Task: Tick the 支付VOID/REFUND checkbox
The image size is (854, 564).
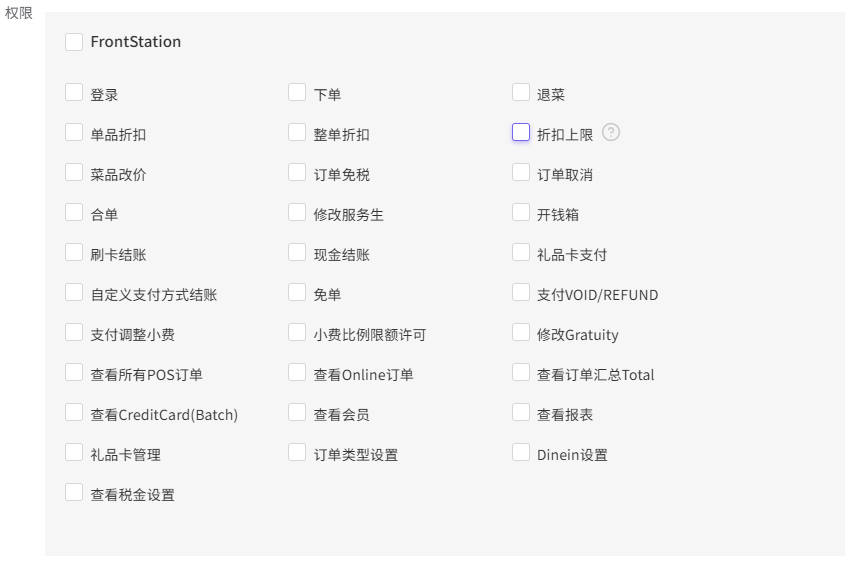Action: [x=521, y=292]
